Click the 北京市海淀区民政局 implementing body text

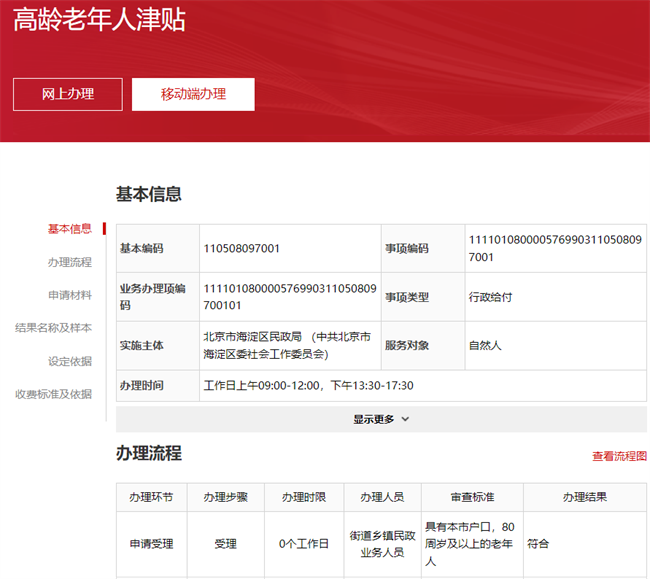pos(287,345)
